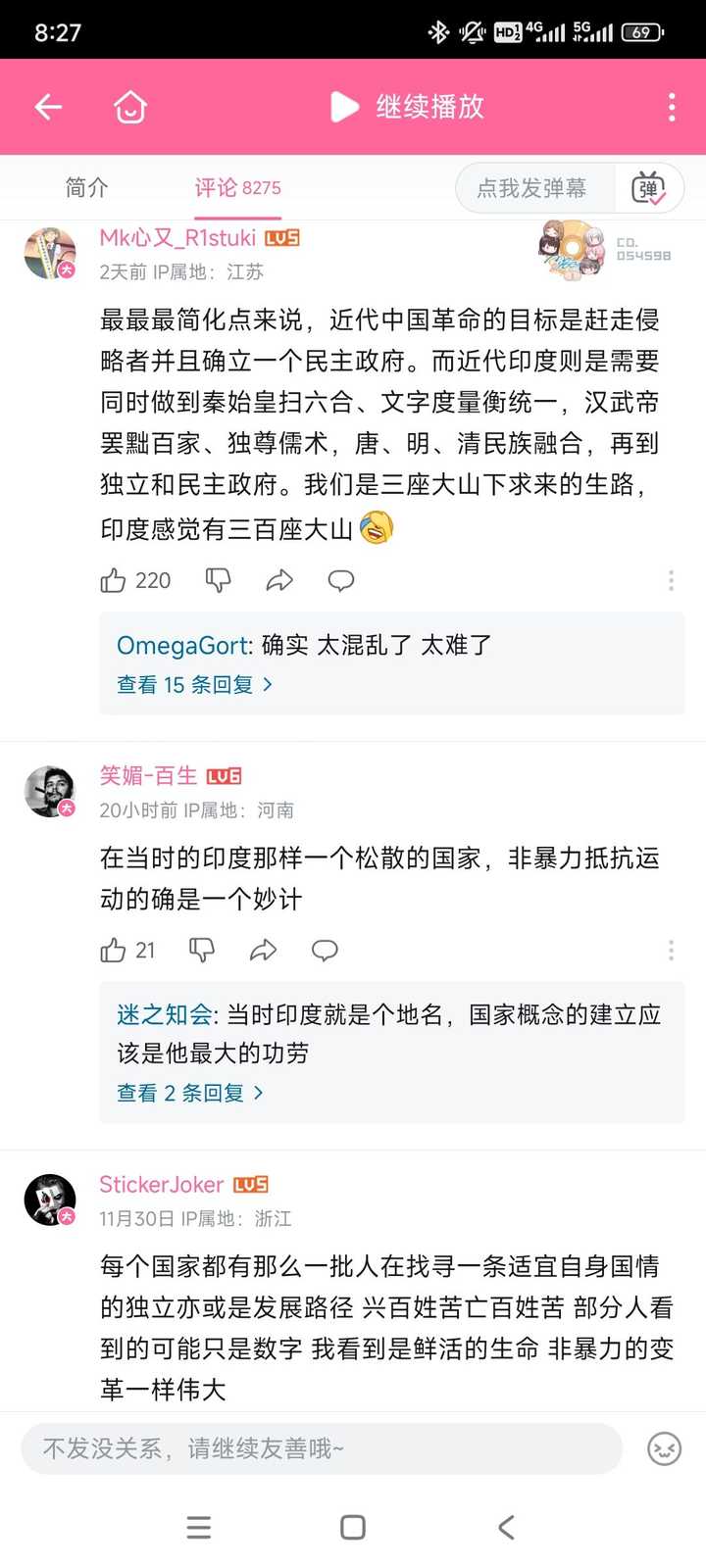
Task: Open emoji picker beside comment input
Action: click(664, 1448)
